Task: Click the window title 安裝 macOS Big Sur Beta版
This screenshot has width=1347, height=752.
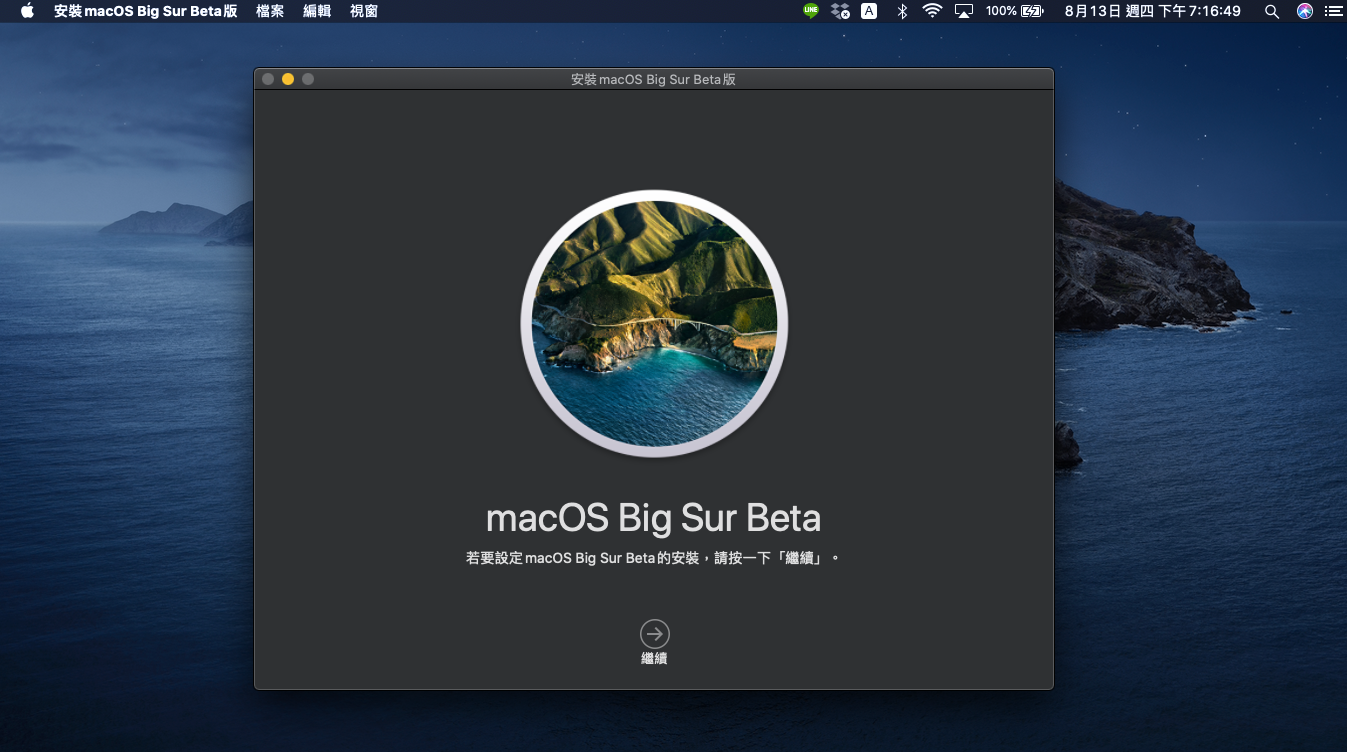Action: (653, 79)
